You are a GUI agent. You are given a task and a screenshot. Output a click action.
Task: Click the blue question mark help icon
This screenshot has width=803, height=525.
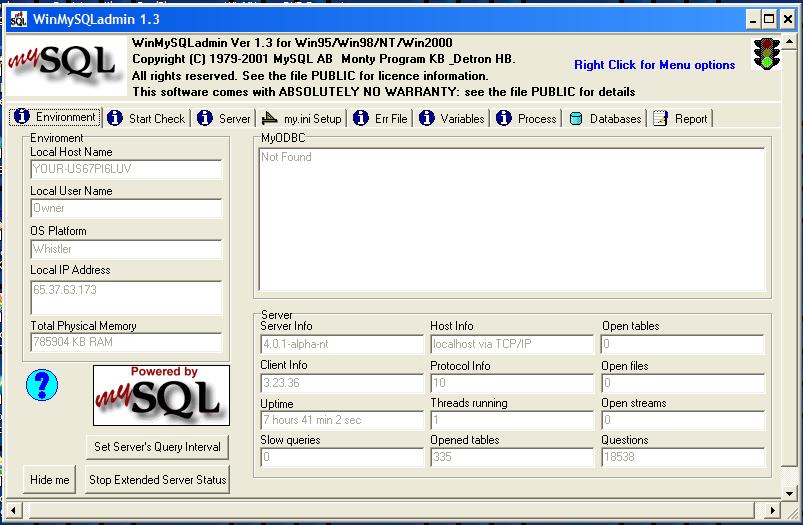(x=42, y=385)
